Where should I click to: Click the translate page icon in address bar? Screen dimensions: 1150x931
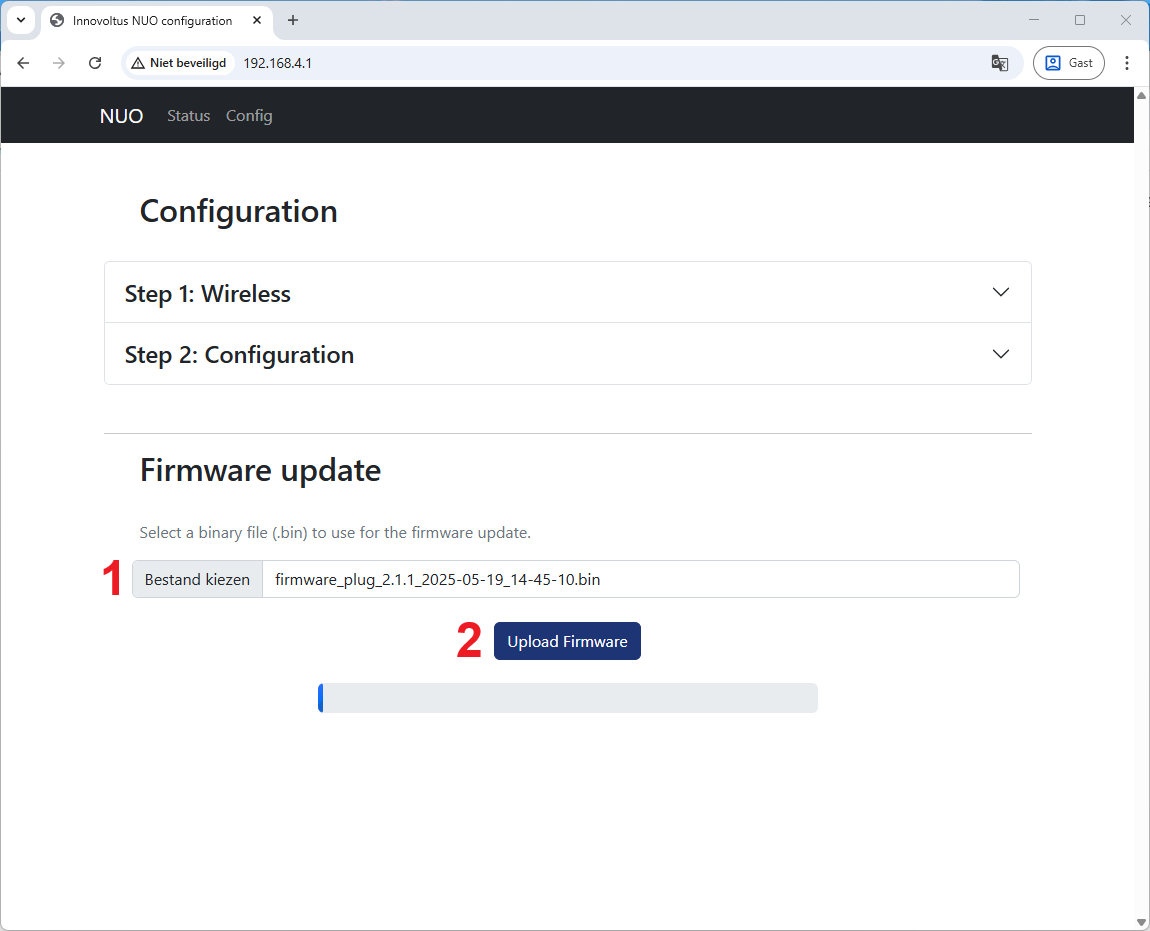coord(999,63)
